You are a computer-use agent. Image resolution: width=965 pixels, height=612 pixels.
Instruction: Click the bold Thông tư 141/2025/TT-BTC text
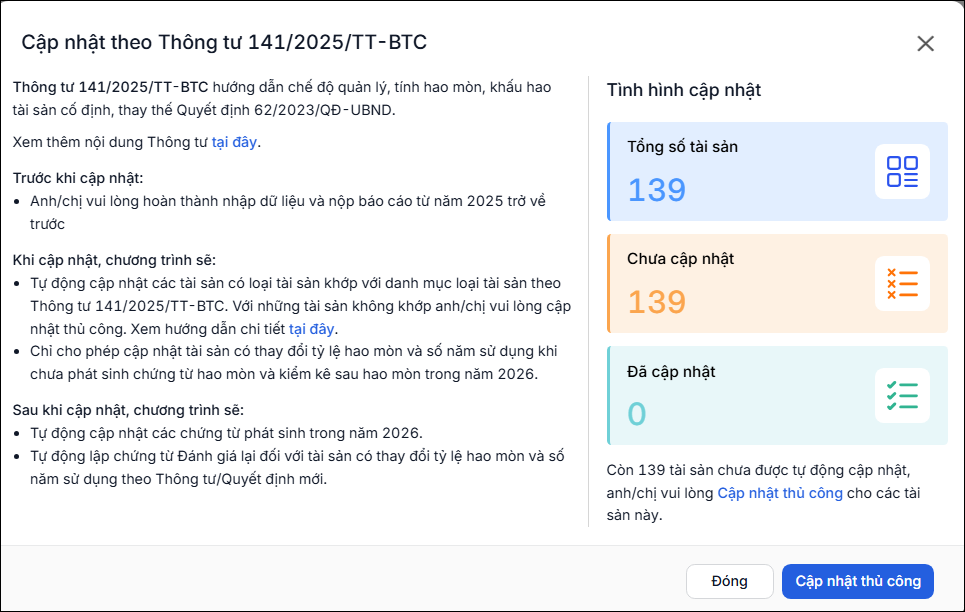pyautogui.click(x=111, y=87)
